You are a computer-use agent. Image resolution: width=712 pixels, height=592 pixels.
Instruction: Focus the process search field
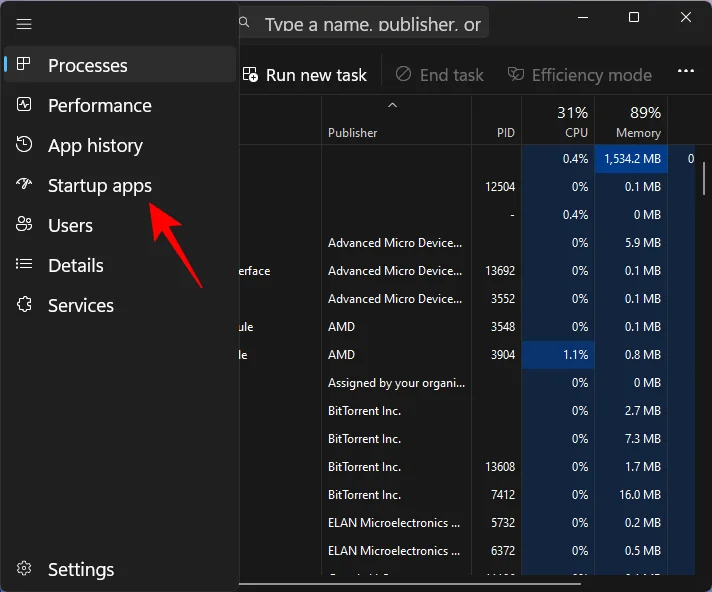coord(364,22)
